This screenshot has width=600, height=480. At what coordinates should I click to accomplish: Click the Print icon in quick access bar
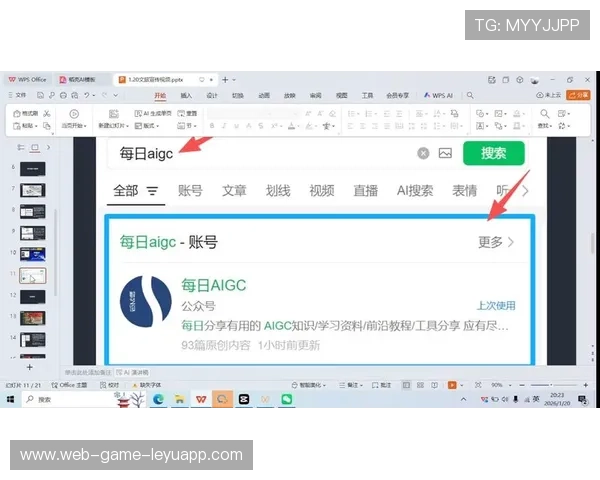pos(63,95)
